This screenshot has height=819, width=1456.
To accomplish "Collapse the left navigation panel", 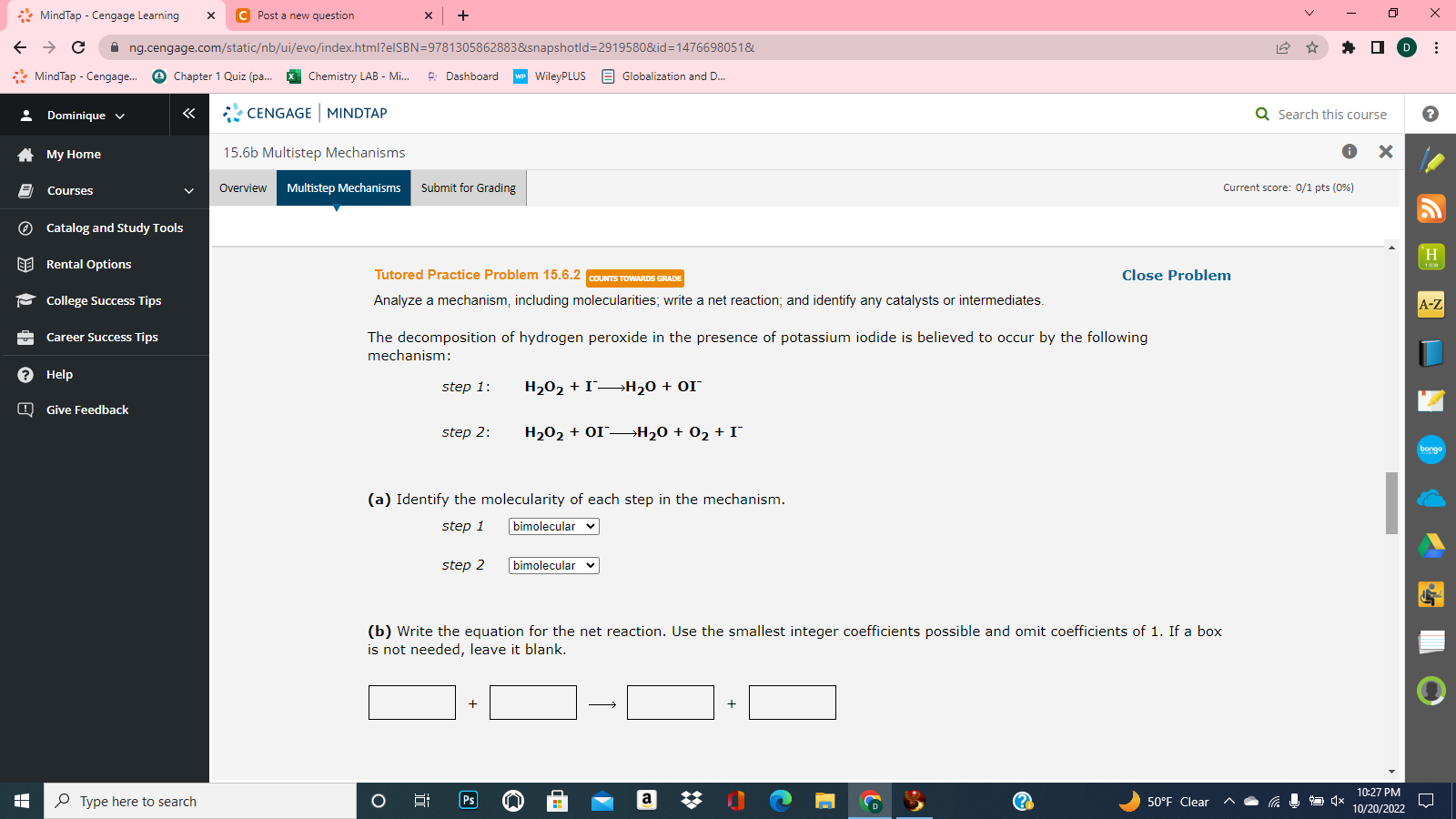I will point(188,114).
